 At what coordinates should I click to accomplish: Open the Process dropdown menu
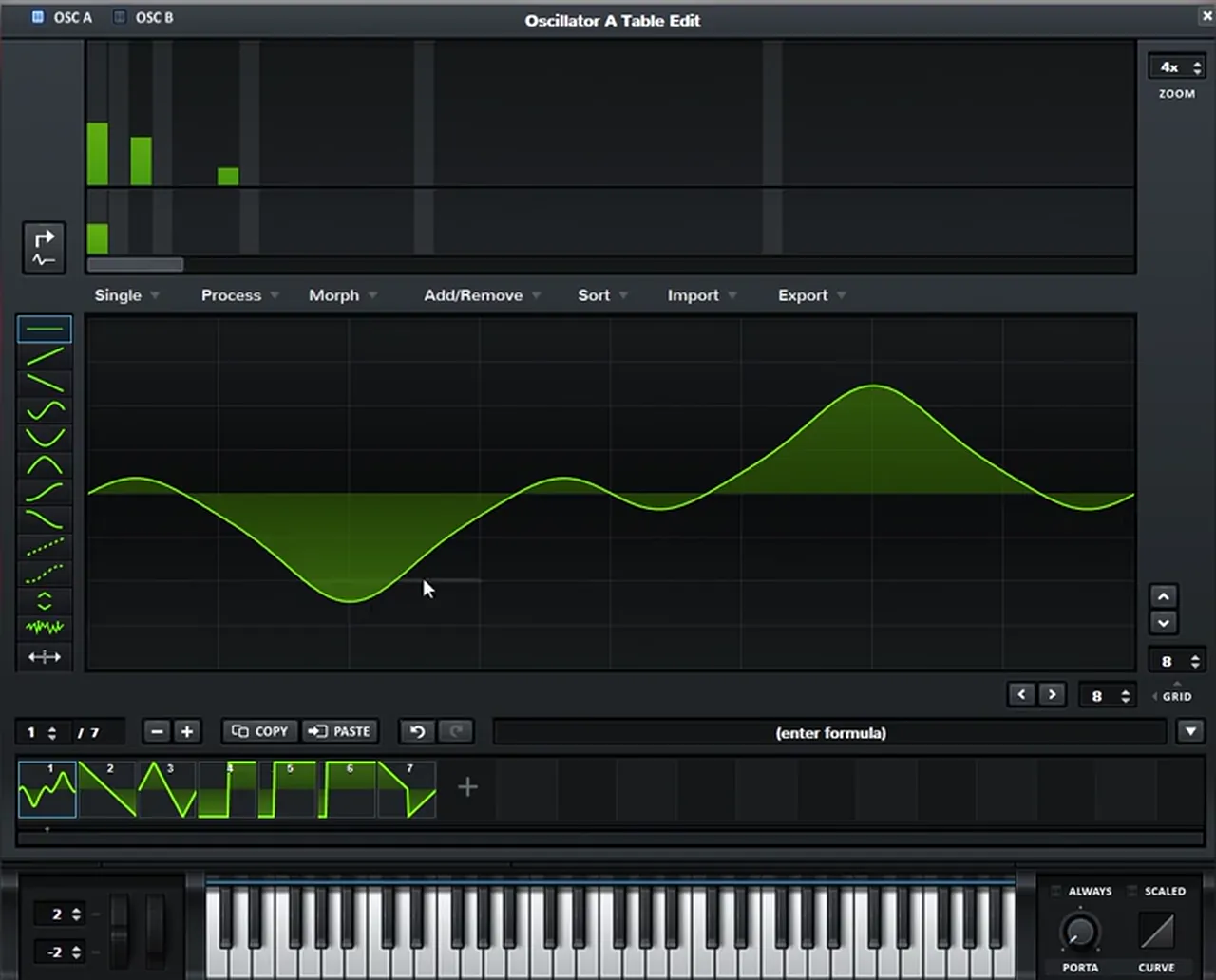pos(239,295)
